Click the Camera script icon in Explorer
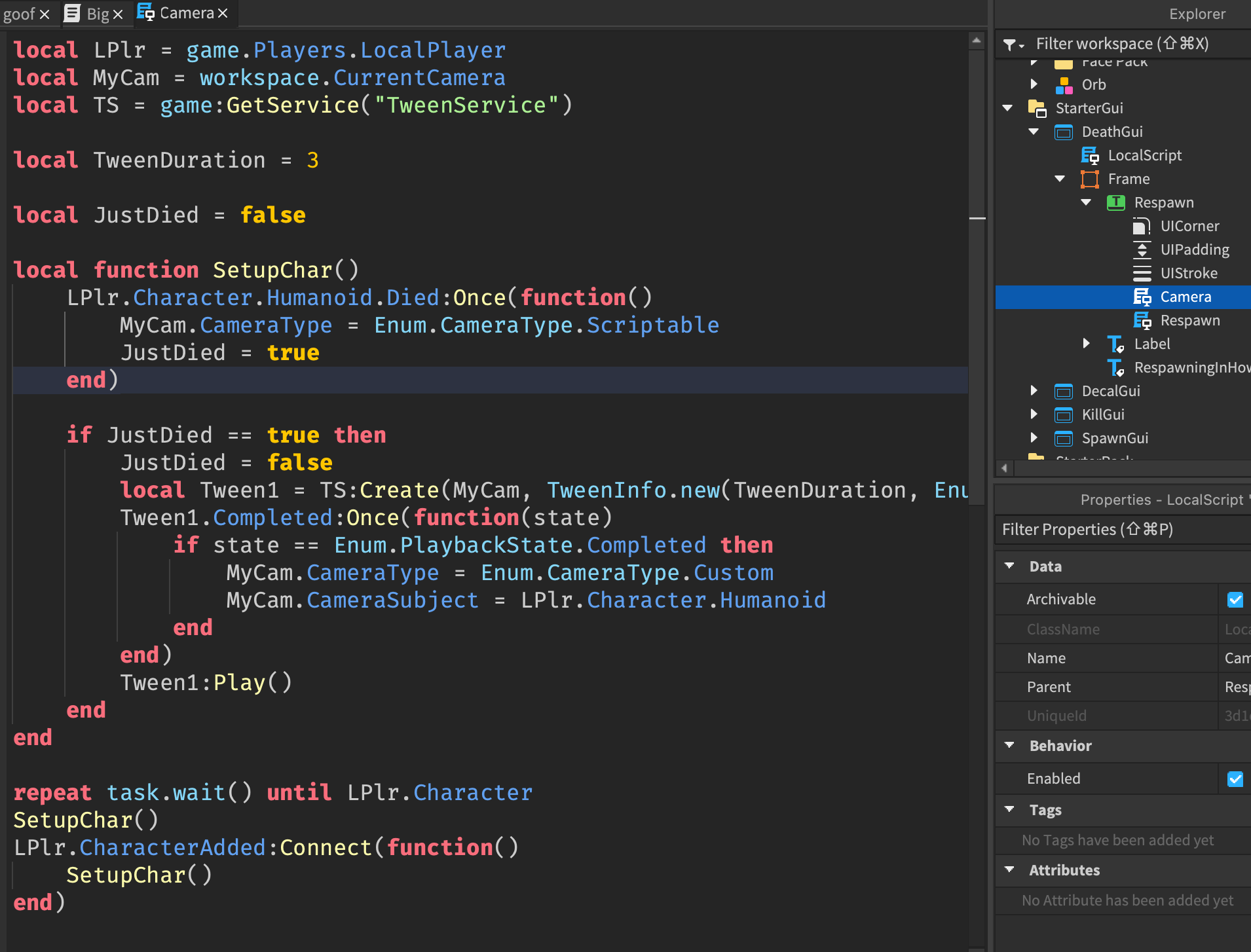1251x952 pixels. (x=1142, y=297)
